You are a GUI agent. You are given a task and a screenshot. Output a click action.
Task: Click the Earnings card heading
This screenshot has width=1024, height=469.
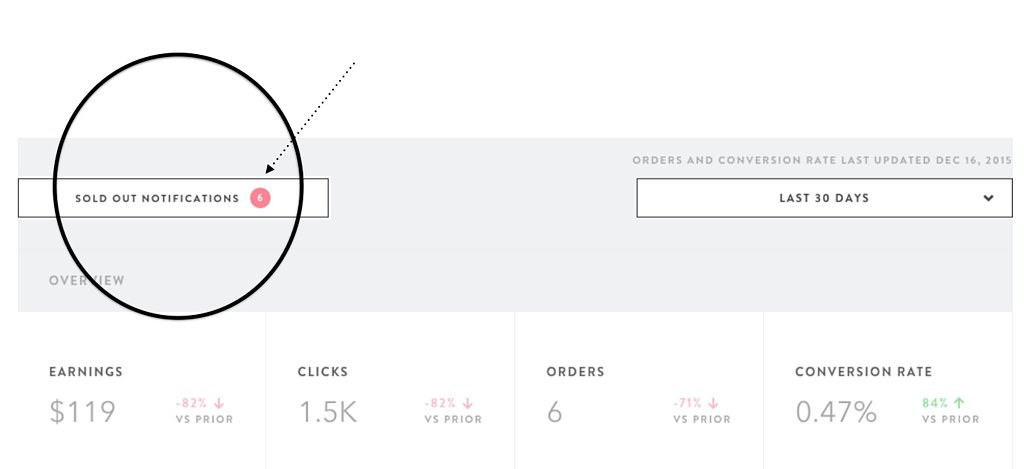(86, 372)
